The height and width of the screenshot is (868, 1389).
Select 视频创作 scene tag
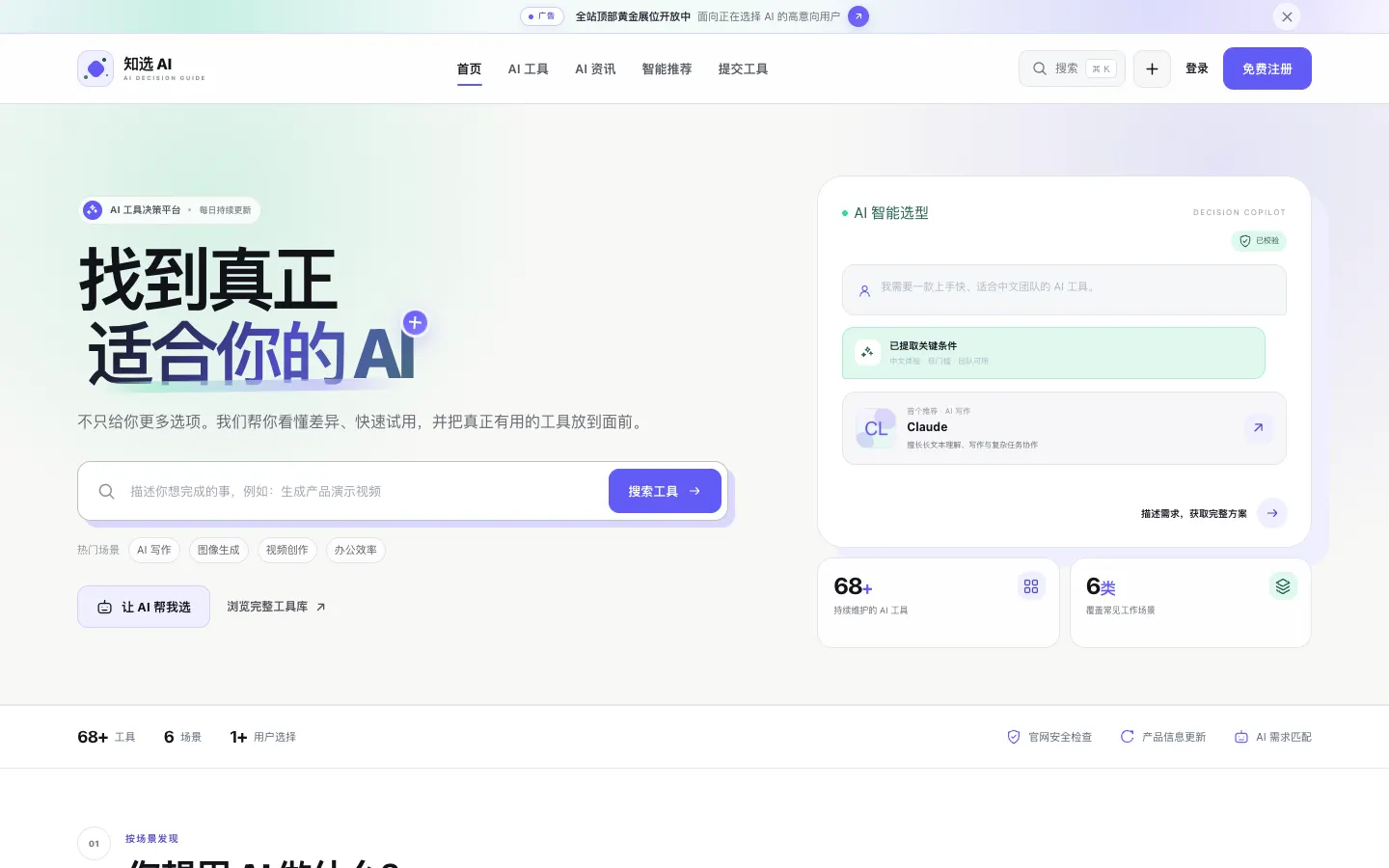(287, 550)
